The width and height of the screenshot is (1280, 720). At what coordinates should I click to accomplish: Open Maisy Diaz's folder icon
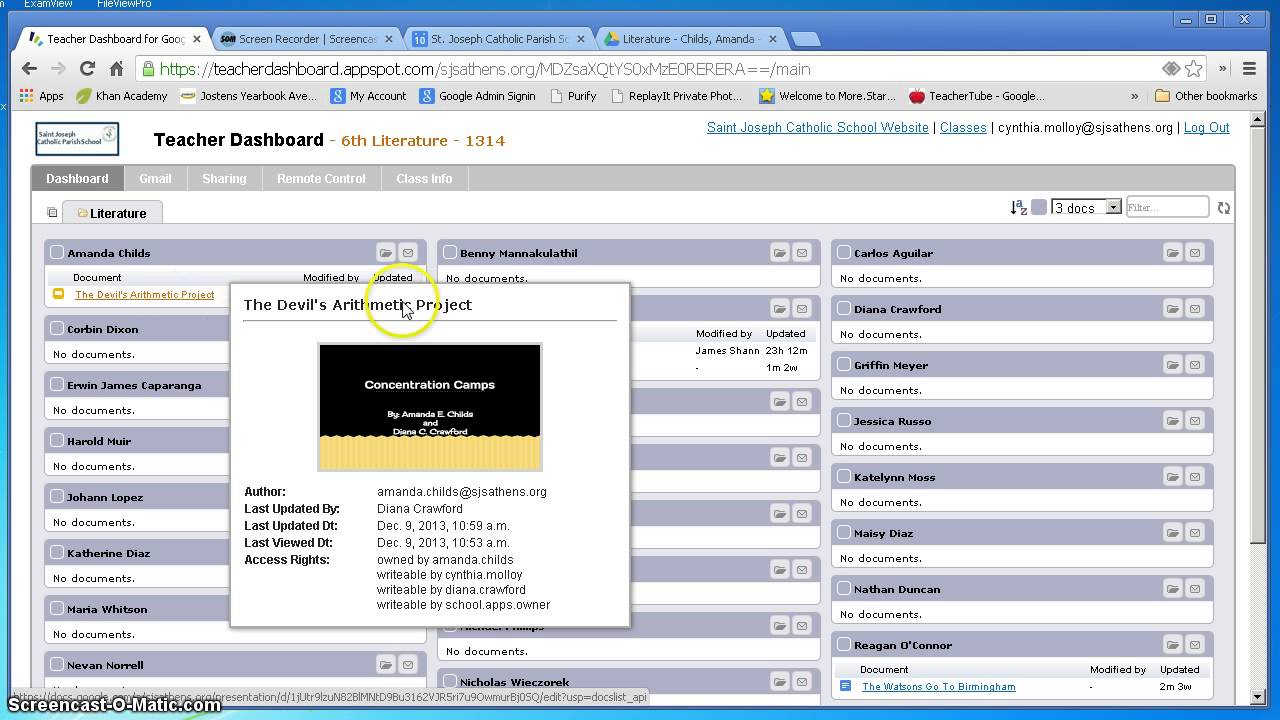pyautogui.click(x=1172, y=533)
